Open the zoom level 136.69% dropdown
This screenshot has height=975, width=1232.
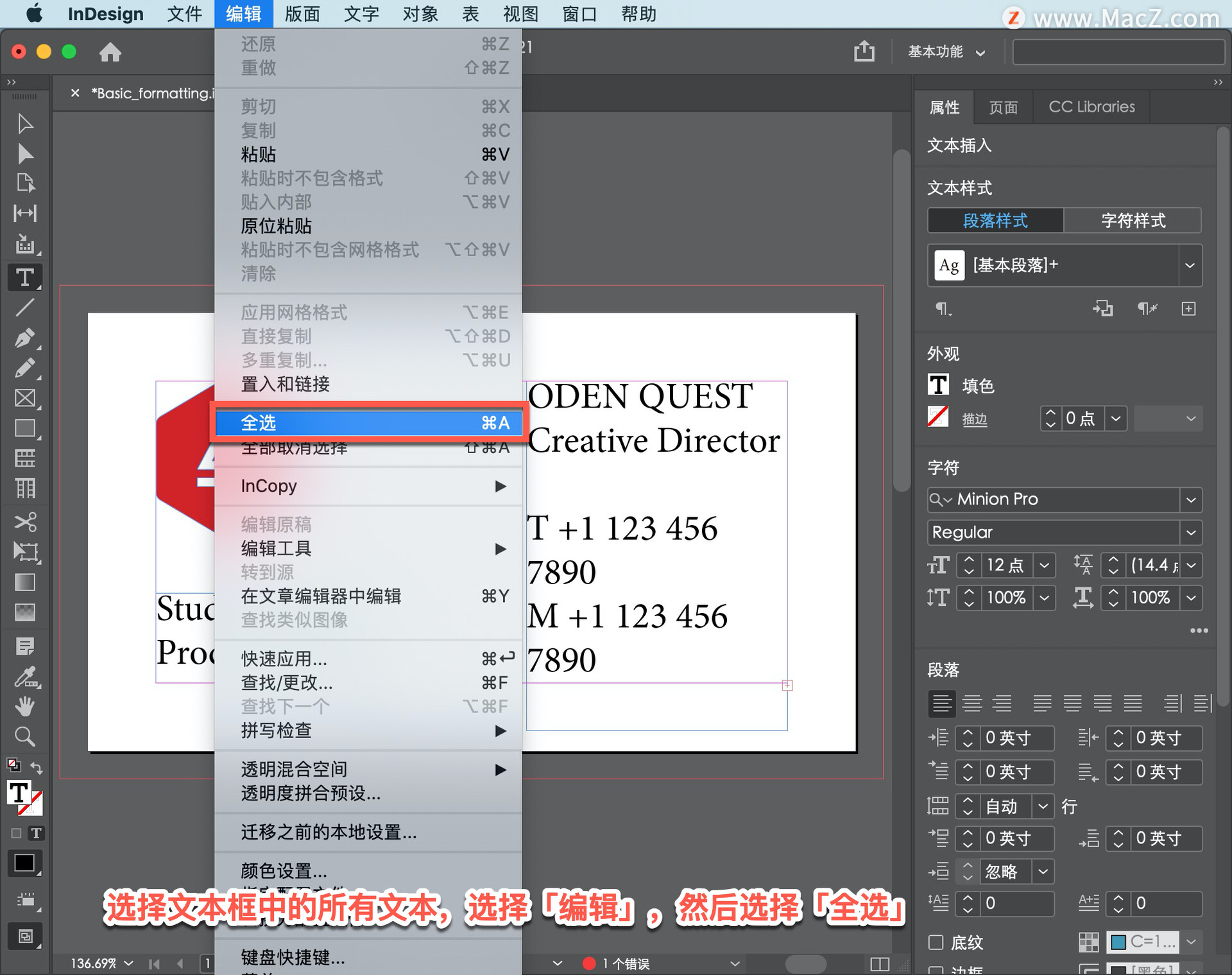(x=128, y=963)
